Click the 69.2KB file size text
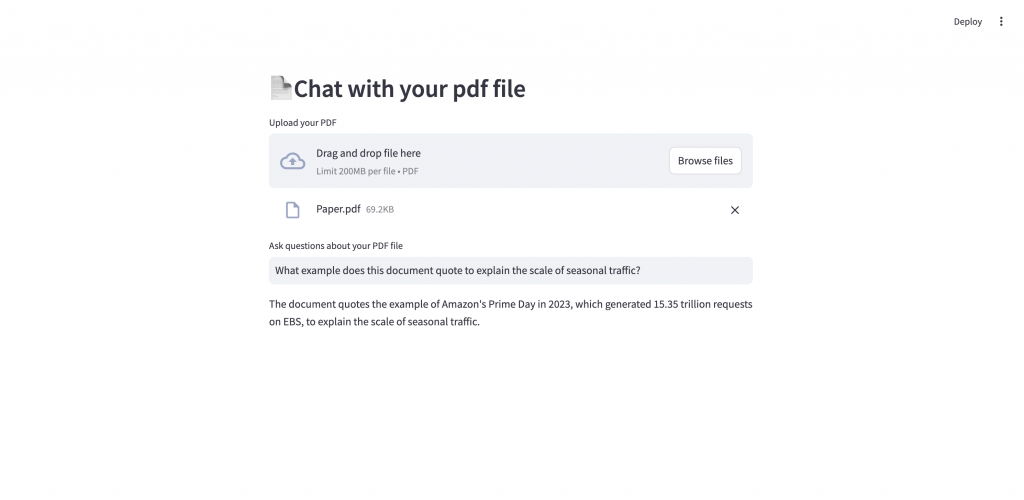This screenshot has width=1024, height=500. pos(386,210)
